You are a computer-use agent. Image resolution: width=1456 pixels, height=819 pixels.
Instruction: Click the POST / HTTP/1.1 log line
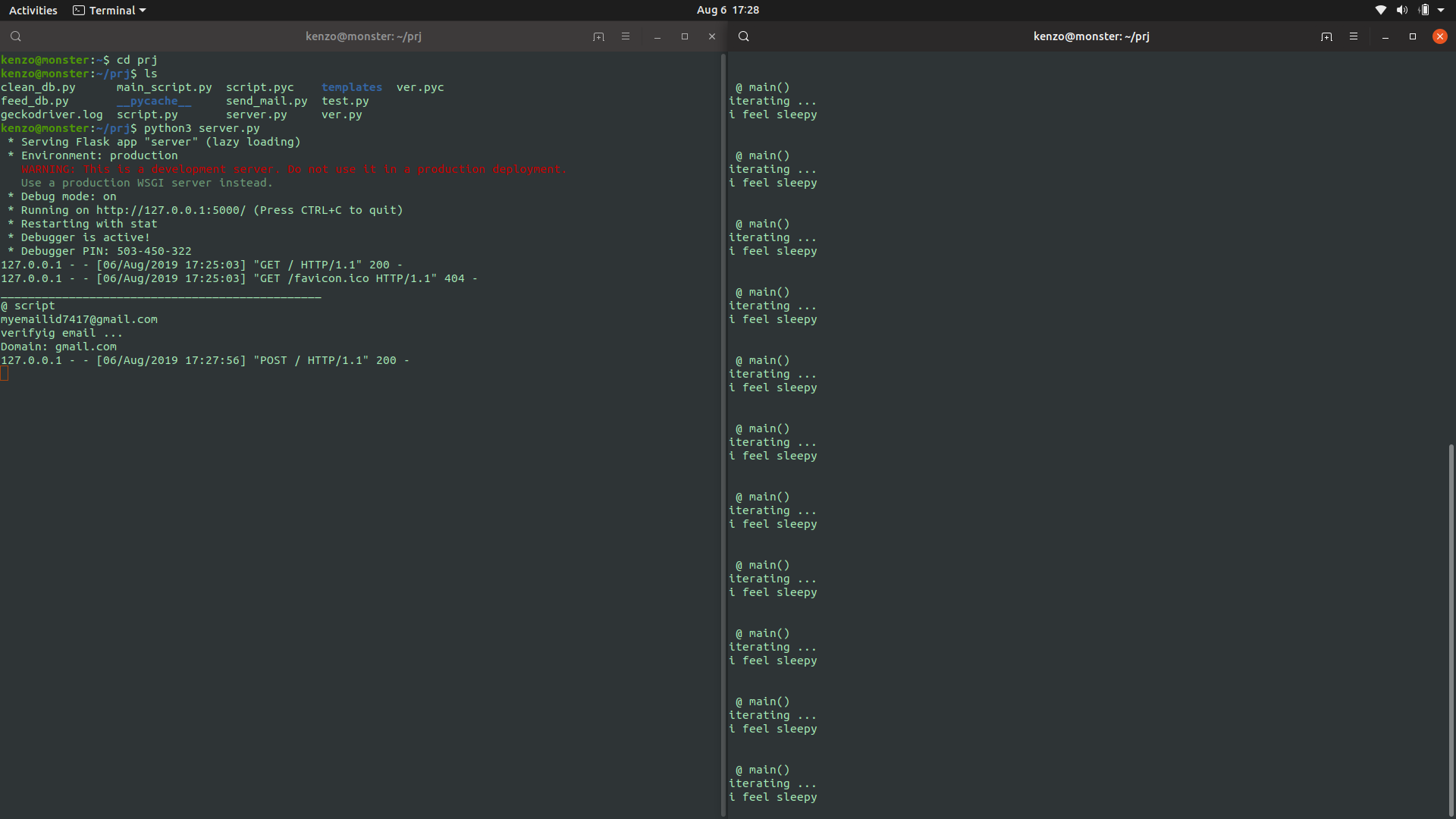[205, 360]
